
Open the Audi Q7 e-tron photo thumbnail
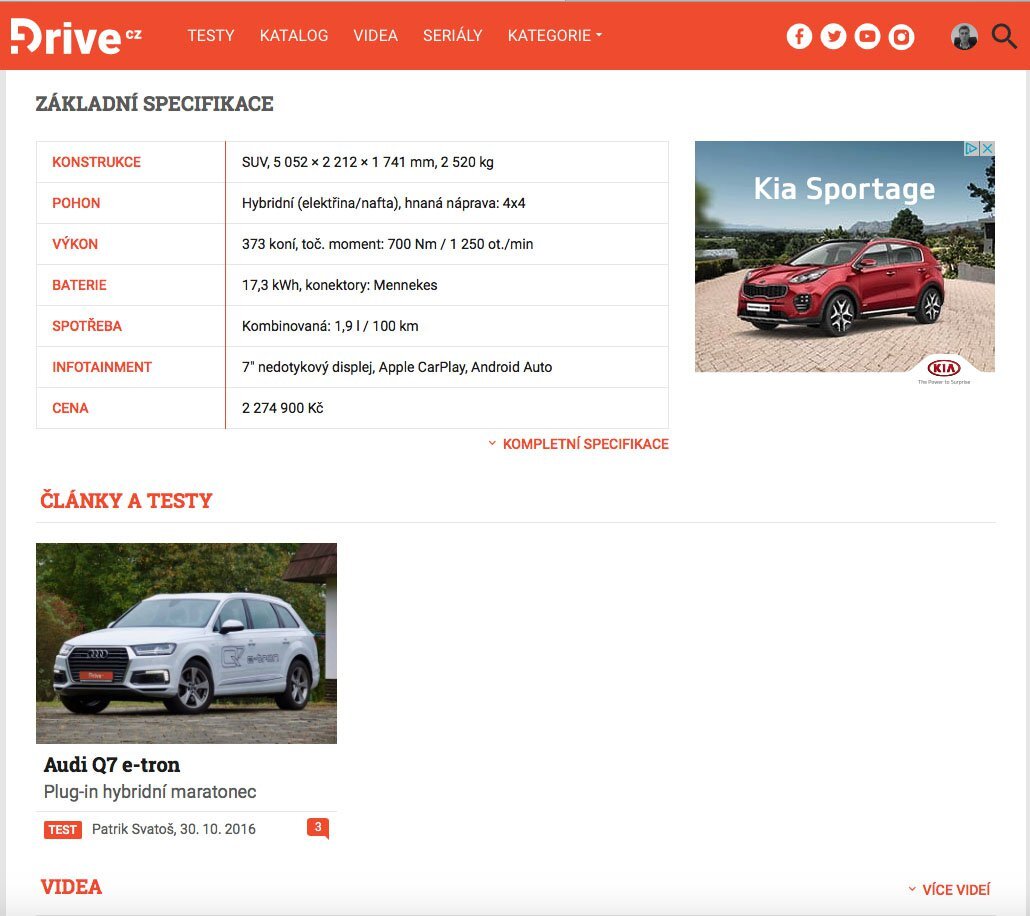click(x=186, y=642)
